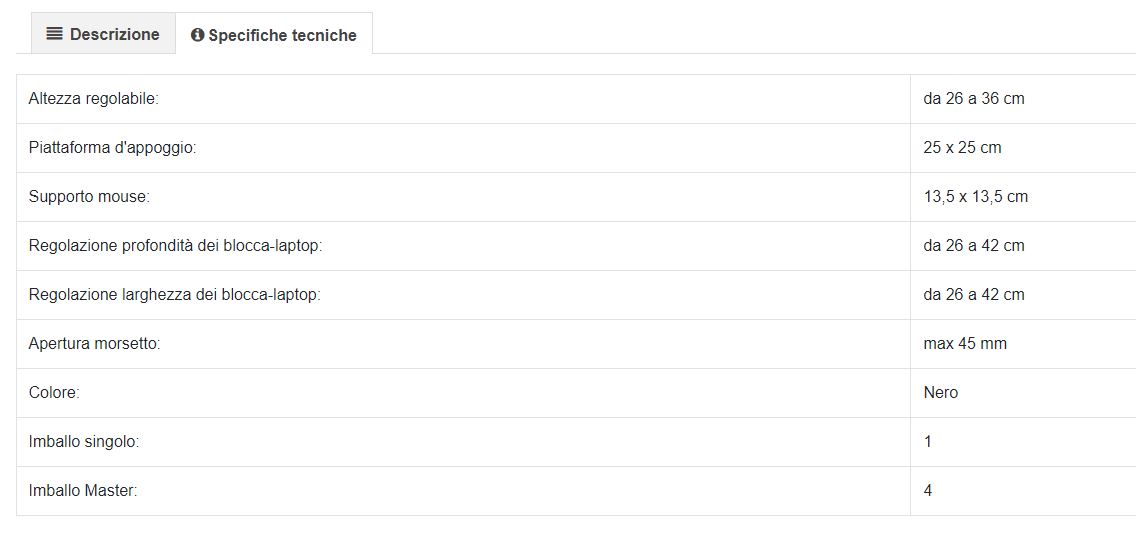Open the Descrizione tab
Image resolution: width=1136 pixels, height=546 pixels.
[103, 33]
